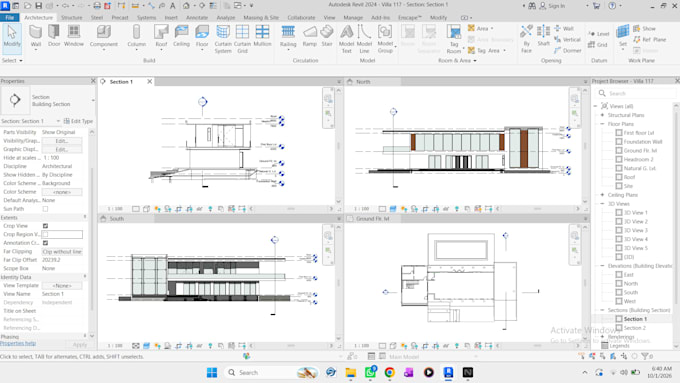Select the Ceiling tool
This screenshot has width=680, height=383.
pyautogui.click(x=181, y=36)
